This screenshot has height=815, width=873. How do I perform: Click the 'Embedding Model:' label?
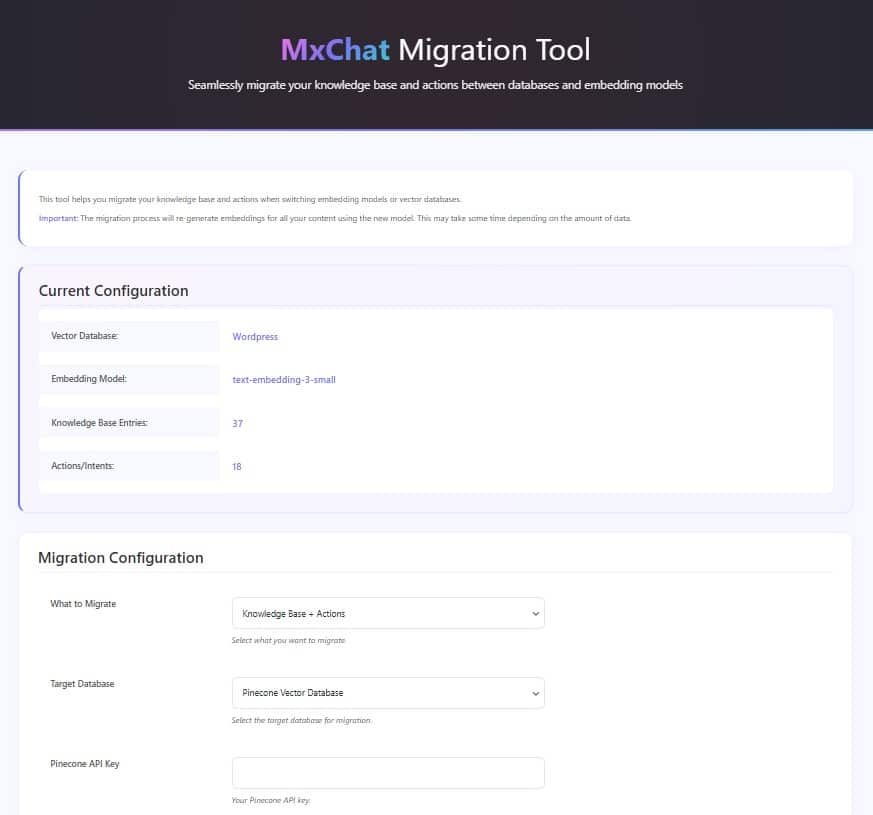click(x=89, y=379)
